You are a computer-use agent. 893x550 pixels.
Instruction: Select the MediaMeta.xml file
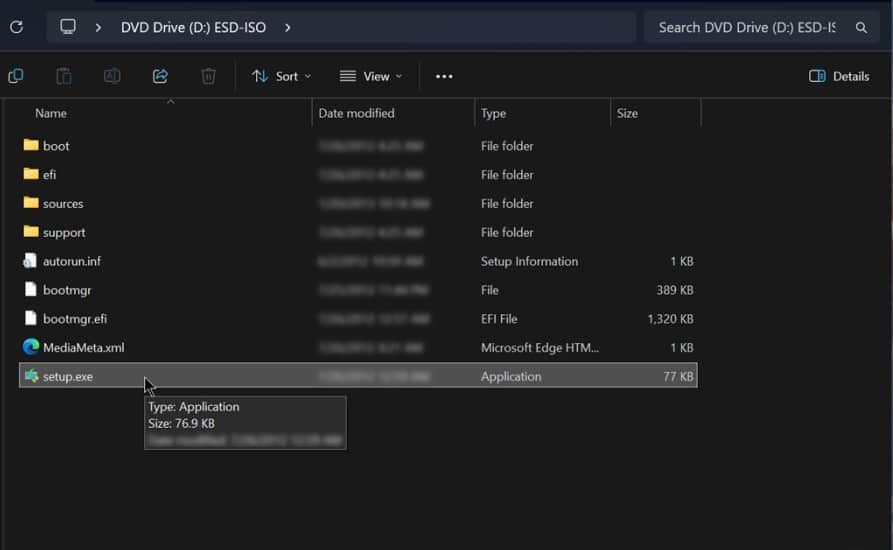pos(83,348)
